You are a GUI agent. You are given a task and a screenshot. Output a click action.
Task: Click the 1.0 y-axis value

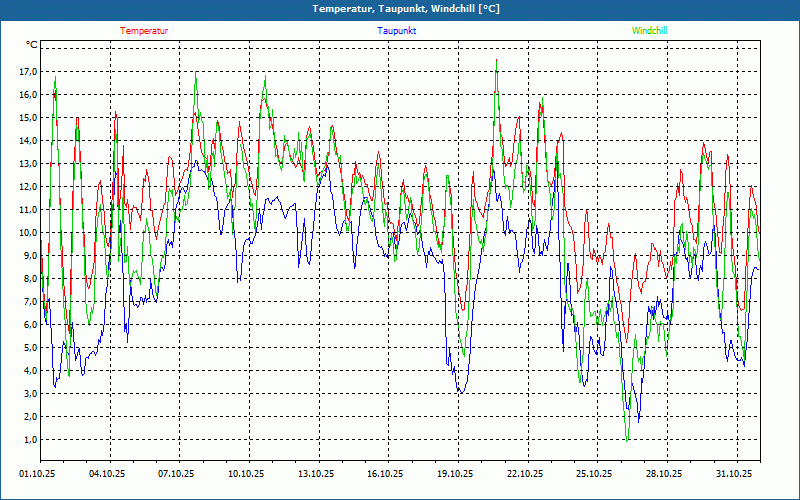point(29,440)
